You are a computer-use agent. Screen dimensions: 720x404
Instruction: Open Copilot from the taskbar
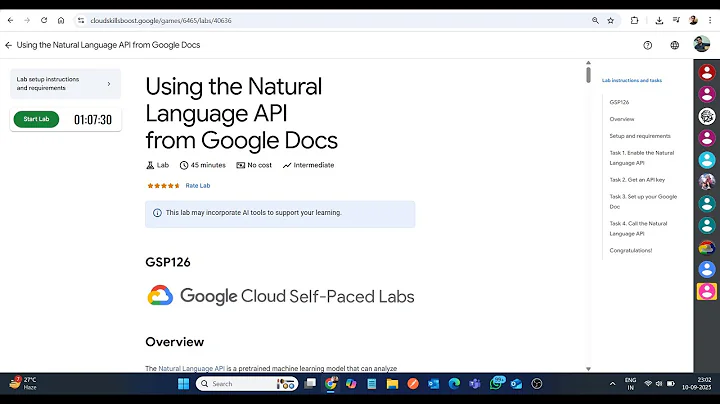pos(351,384)
